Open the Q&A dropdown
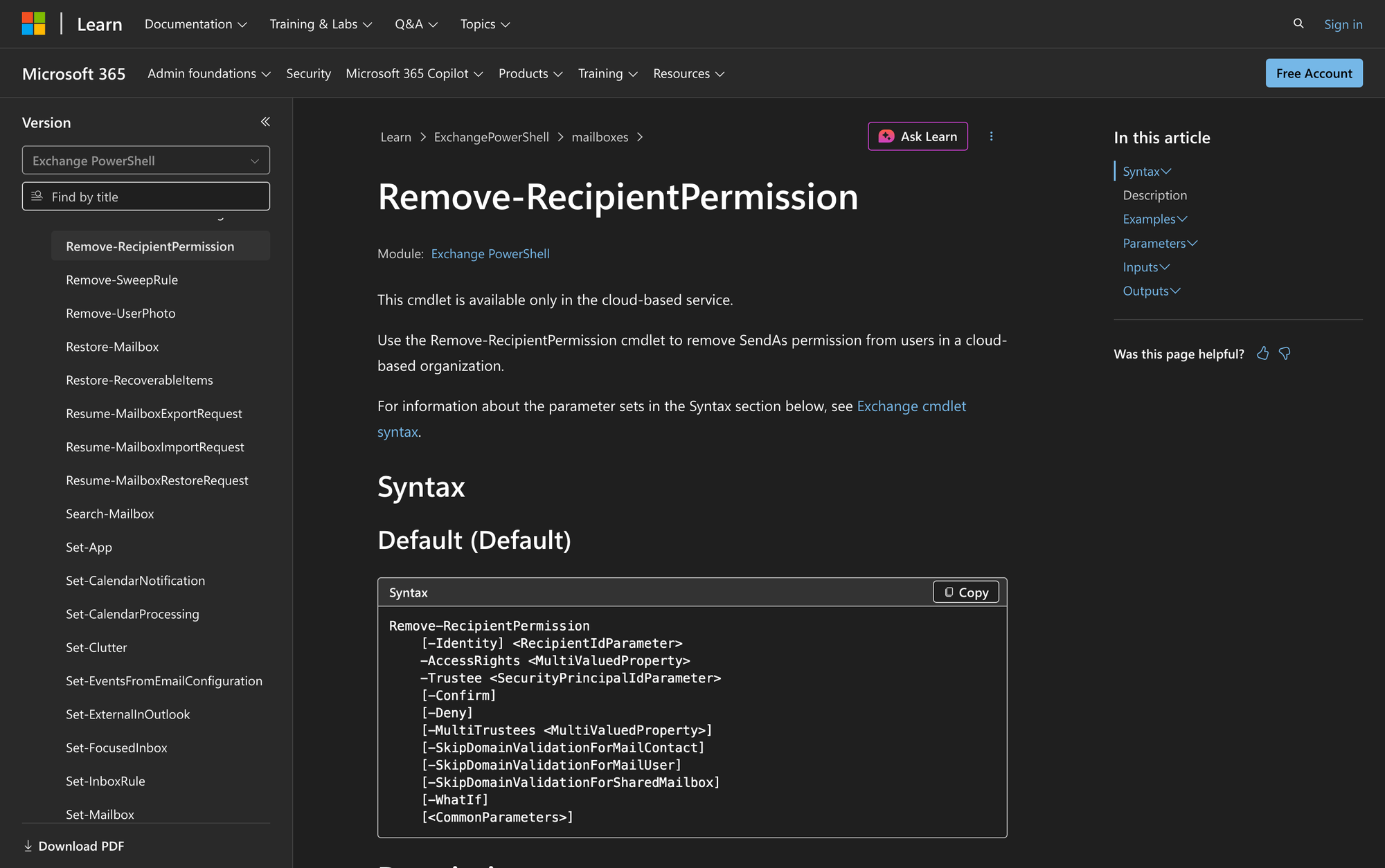 pyautogui.click(x=416, y=24)
